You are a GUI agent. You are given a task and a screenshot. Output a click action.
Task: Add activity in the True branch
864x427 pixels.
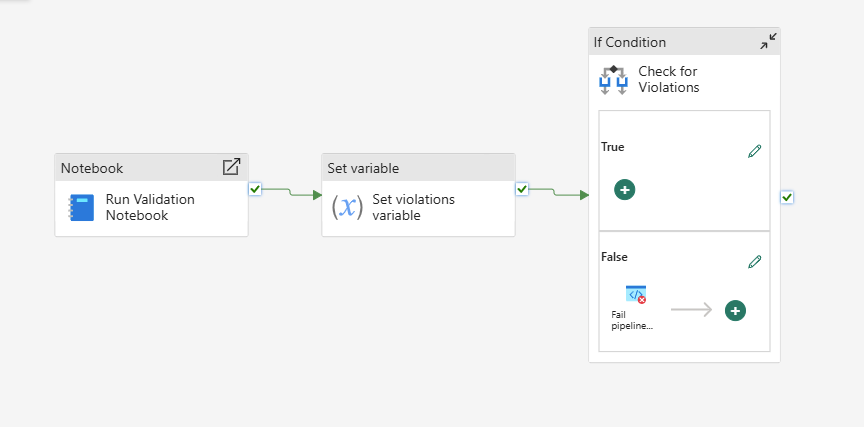pyautogui.click(x=625, y=189)
